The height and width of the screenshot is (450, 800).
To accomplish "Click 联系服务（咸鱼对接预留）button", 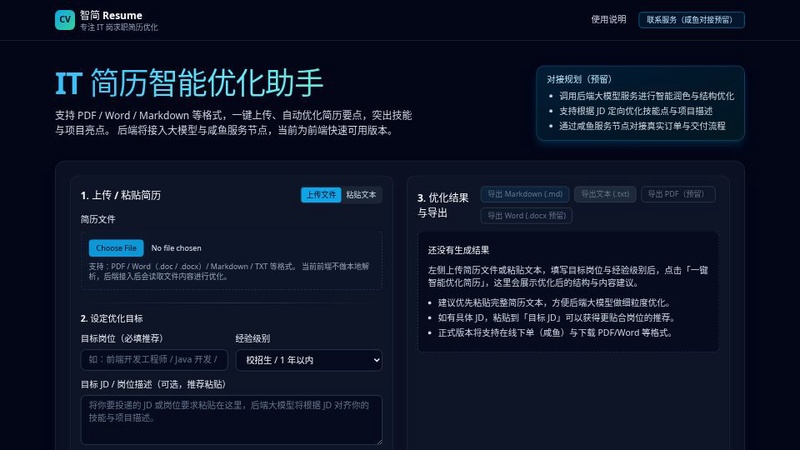I will tap(691, 20).
